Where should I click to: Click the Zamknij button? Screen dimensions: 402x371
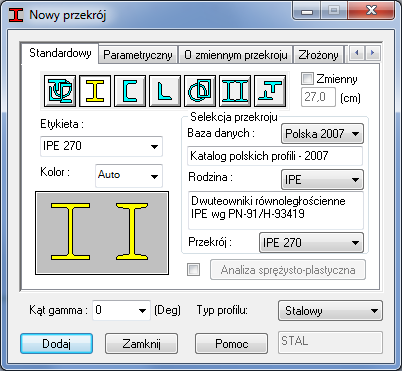pyautogui.click(x=141, y=344)
